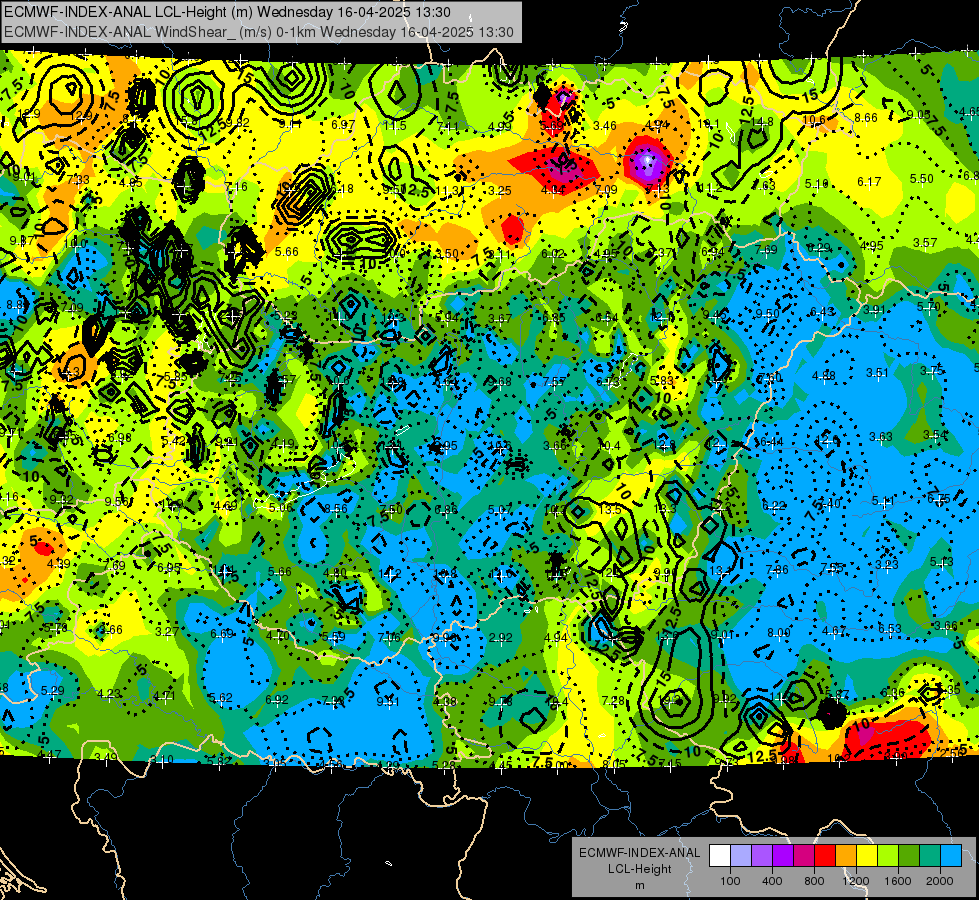Click wind shear value 6.92 on map
This screenshot has height=900, width=979.
tap(277, 700)
